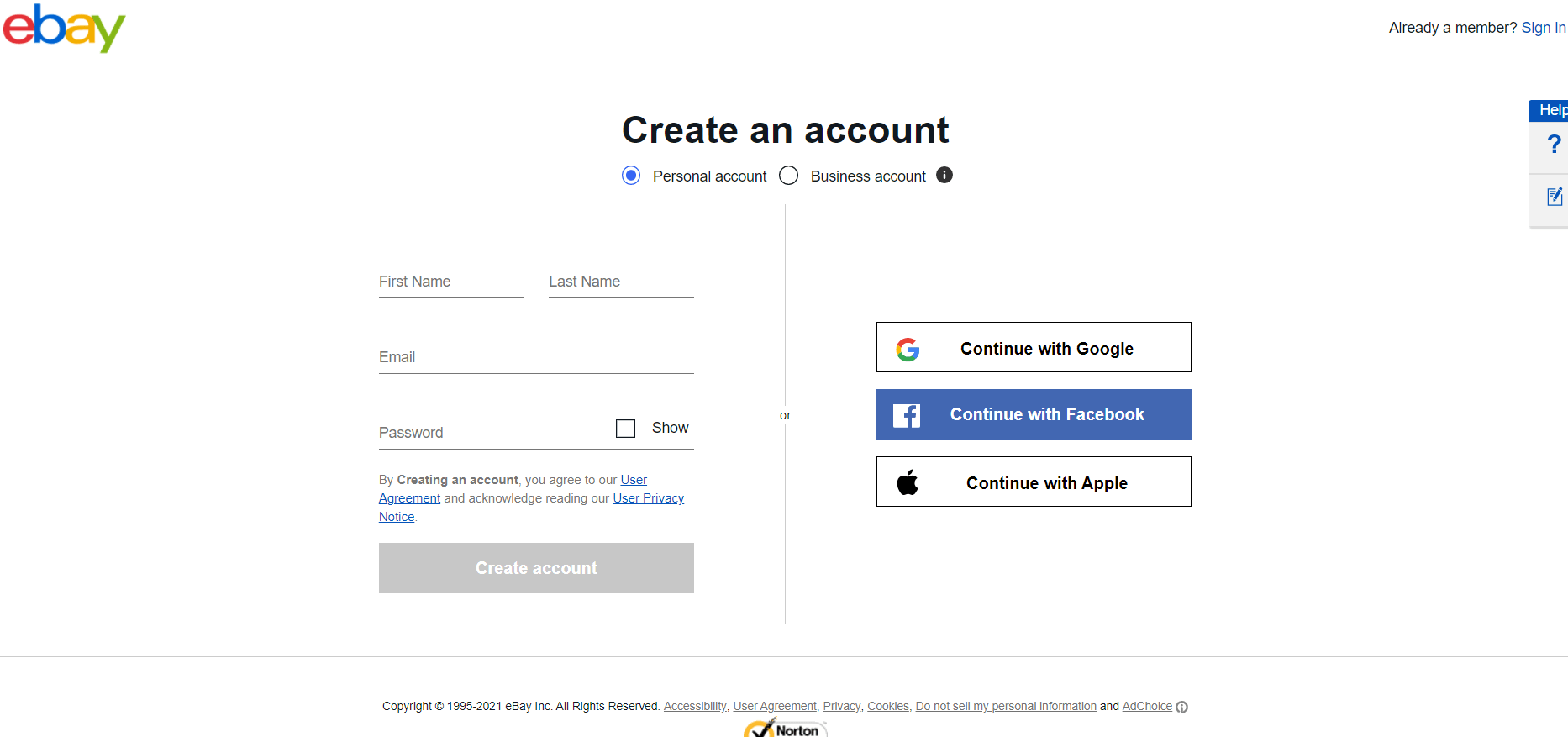
Task: Open the Do not sell my personal information link
Action: (1005, 706)
